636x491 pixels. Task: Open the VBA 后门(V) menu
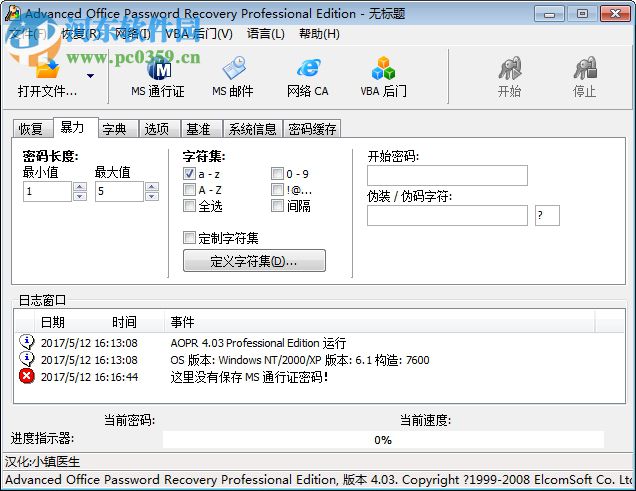[199, 34]
